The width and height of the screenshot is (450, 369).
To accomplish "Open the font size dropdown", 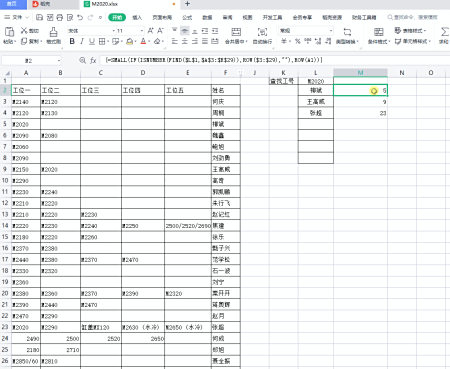I will 142,31.
